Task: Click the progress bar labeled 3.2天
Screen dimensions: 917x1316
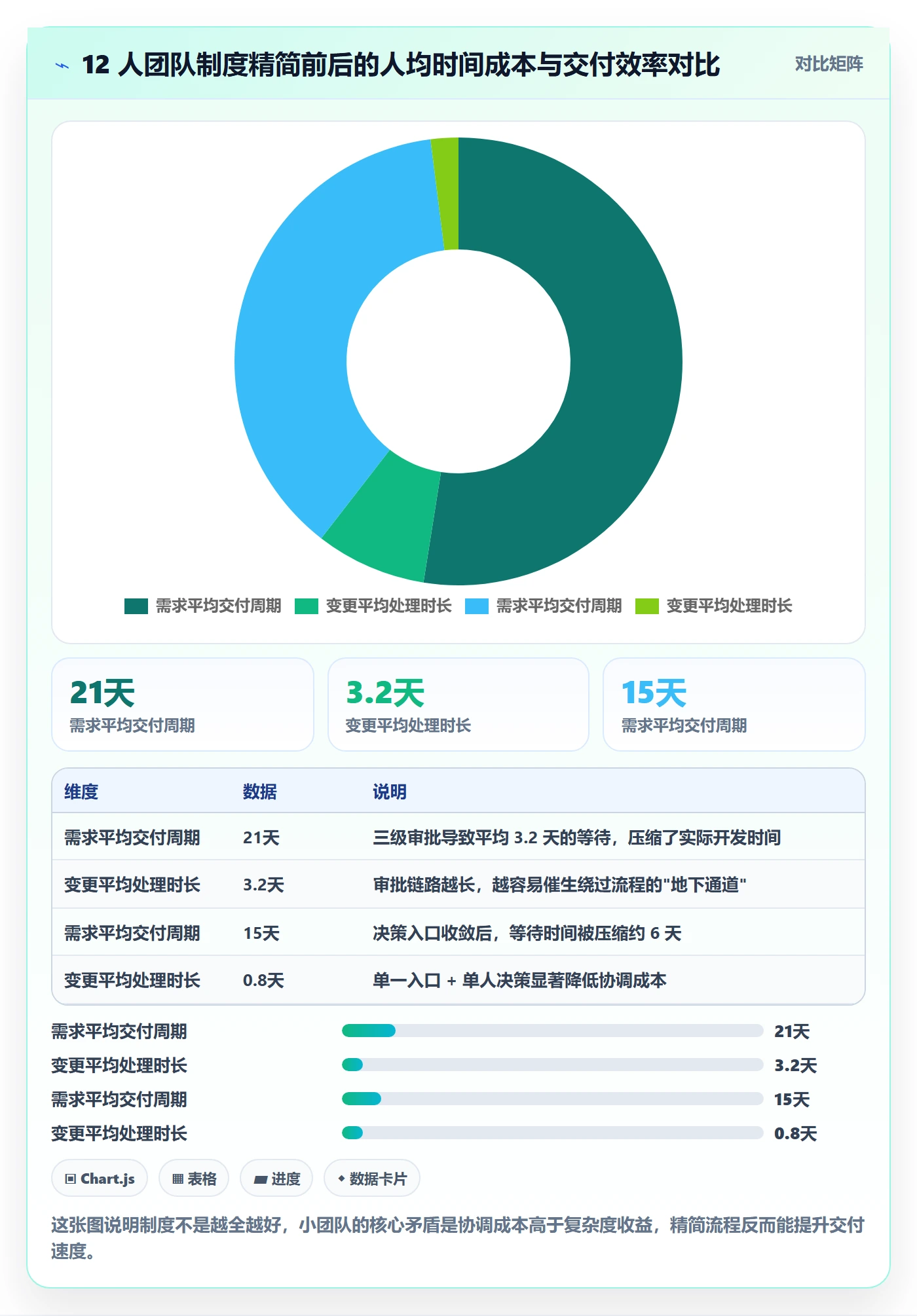Action: (552, 1065)
